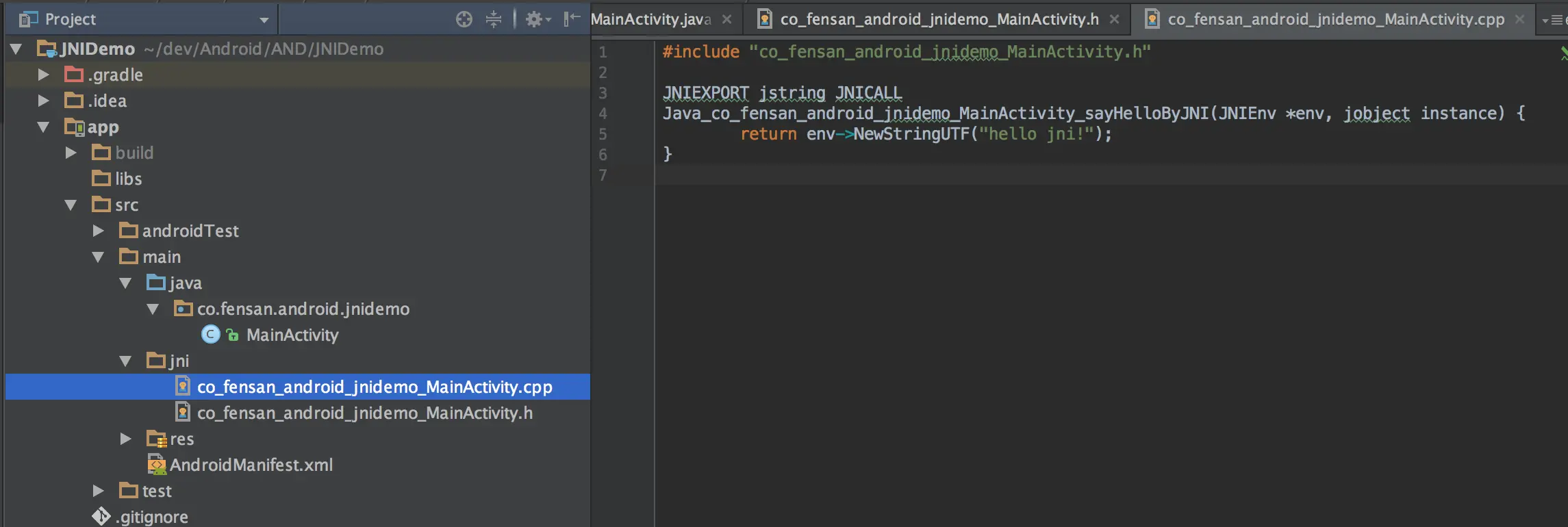Close the MainActivity.cpp editor tab
Screen dimensions: 1568x527
coord(1520,19)
